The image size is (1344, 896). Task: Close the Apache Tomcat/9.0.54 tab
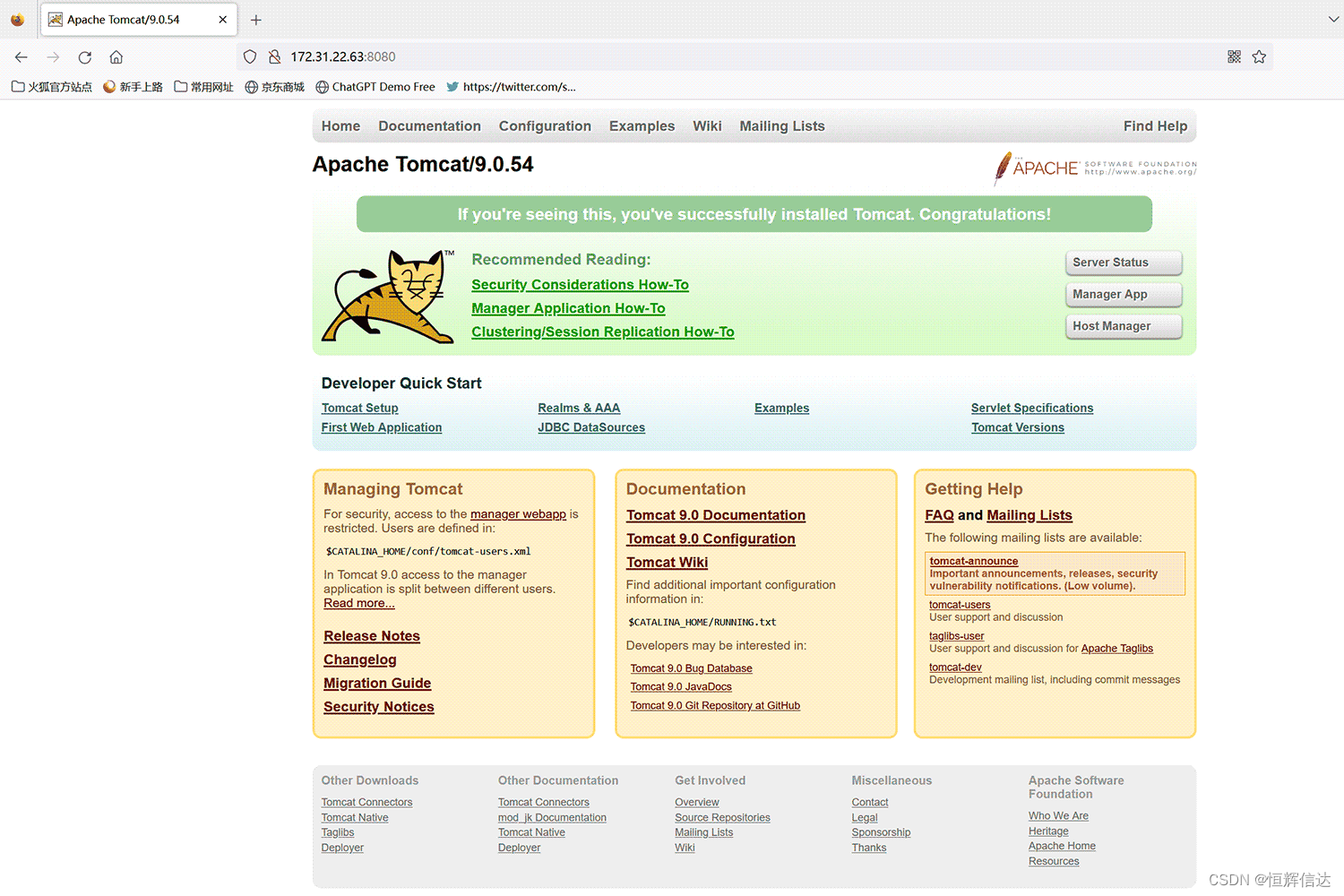(222, 20)
